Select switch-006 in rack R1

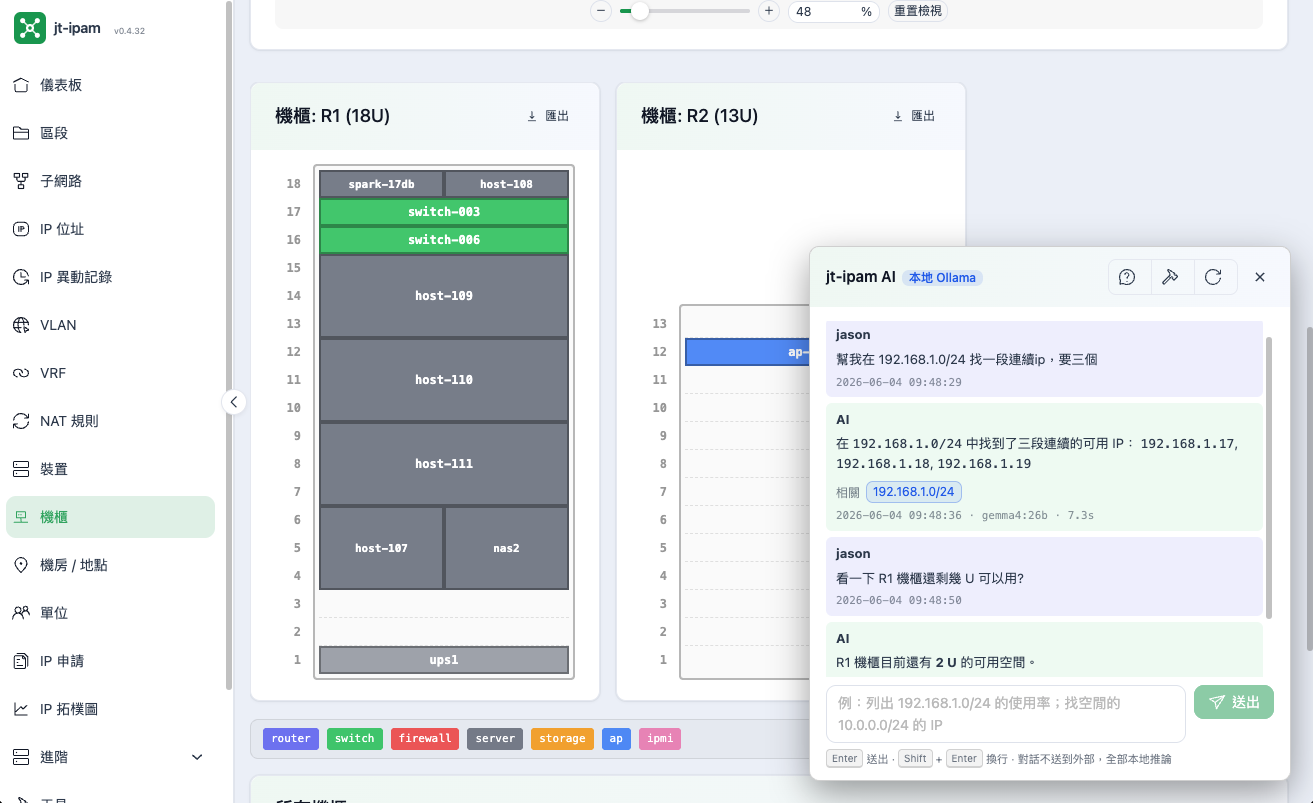[x=444, y=240]
